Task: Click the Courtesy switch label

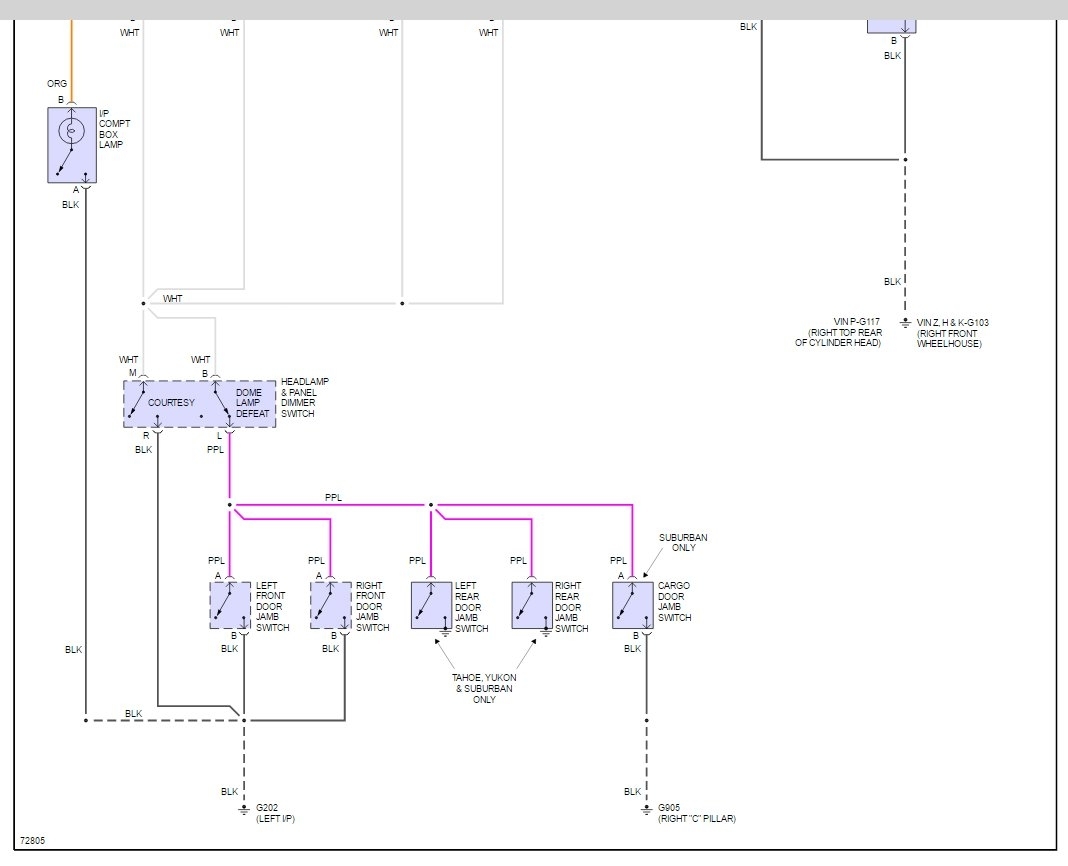Action: (x=171, y=403)
